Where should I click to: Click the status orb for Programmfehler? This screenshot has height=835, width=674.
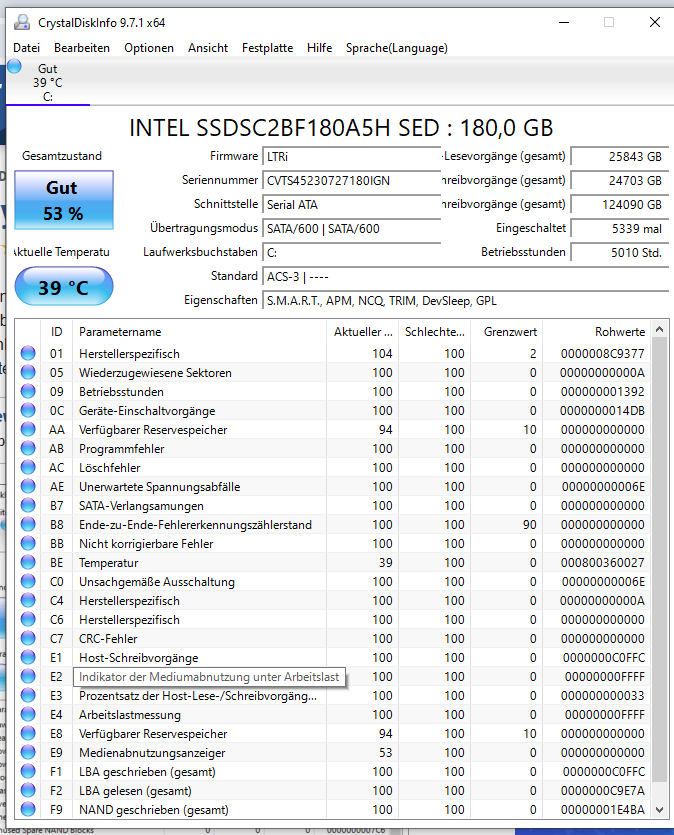tap(28, 448)
